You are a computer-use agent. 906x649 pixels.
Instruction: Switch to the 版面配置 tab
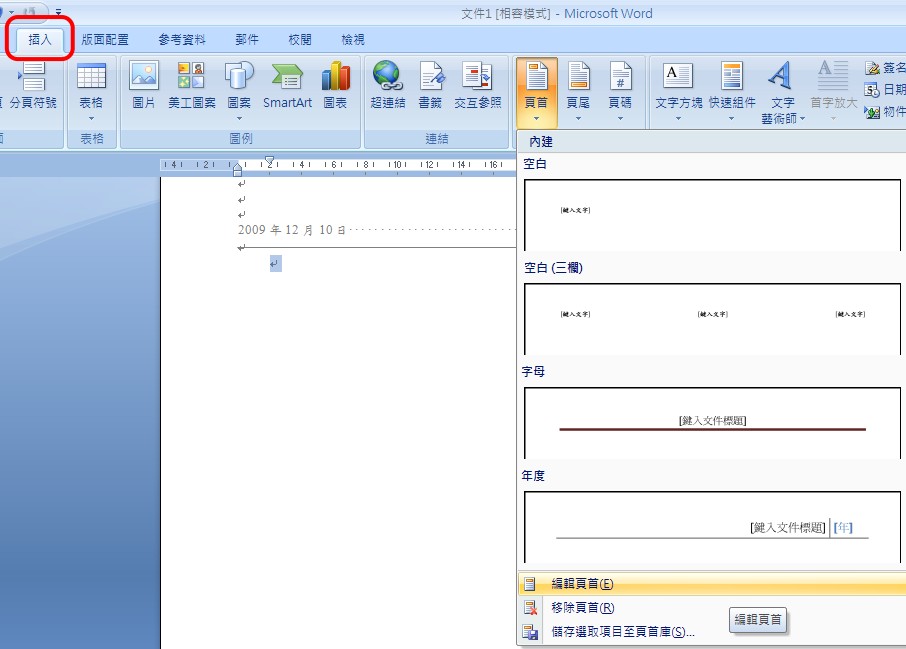(x=105, y=40)
